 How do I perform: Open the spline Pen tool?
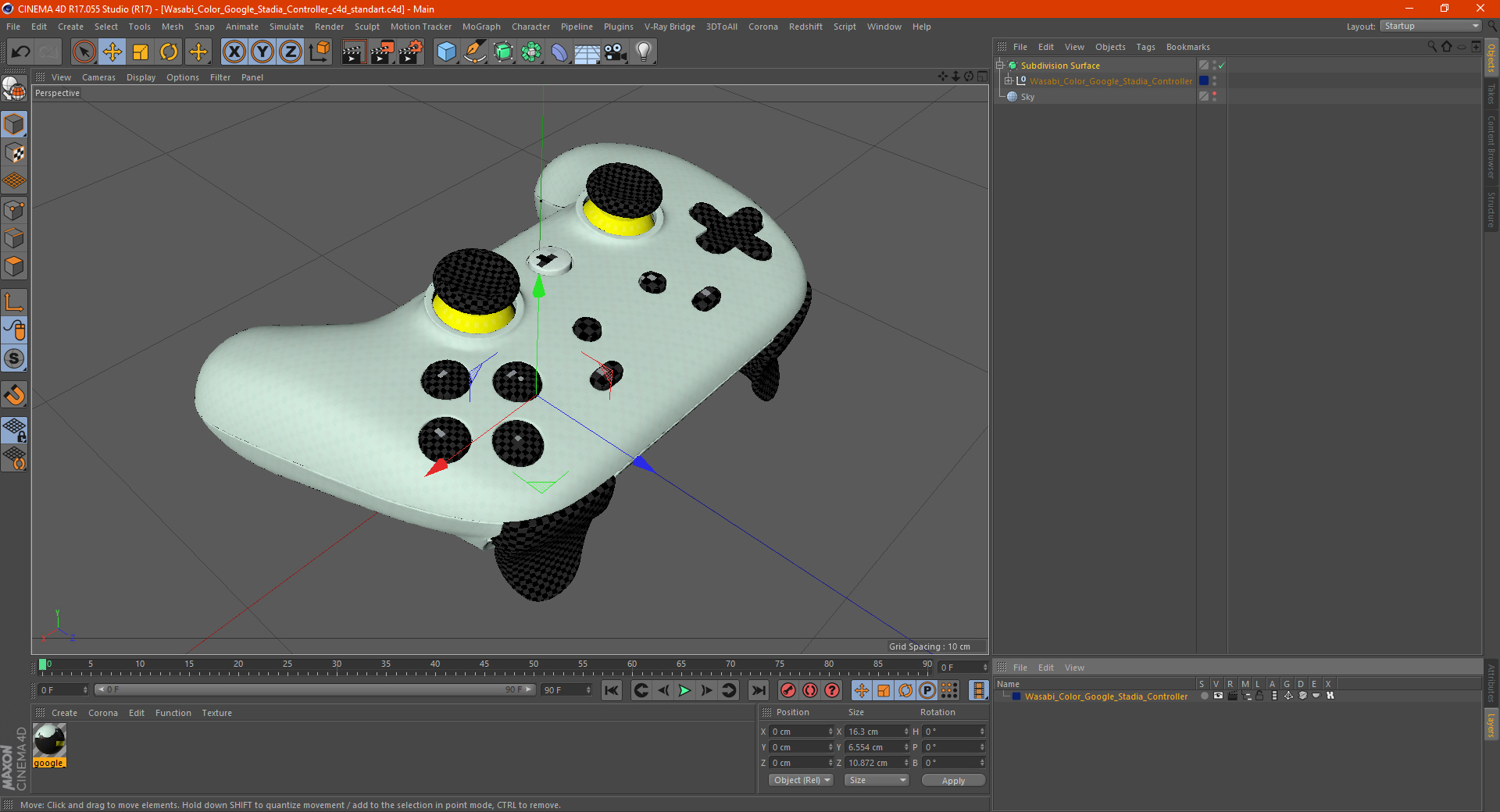click(474, 52)
